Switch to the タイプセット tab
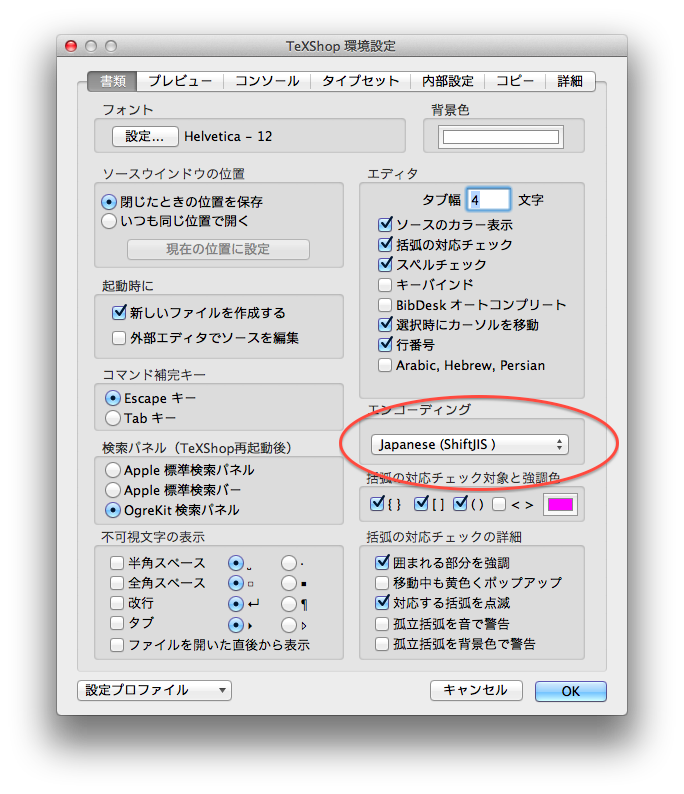The height and width of the screenshot is (794, 684). [360, 81]
